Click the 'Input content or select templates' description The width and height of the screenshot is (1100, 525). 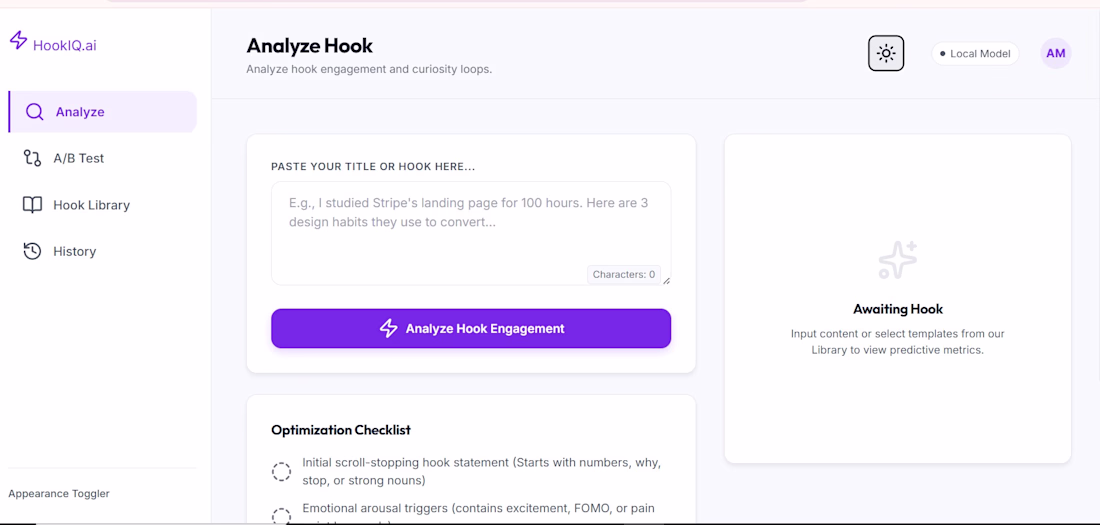point(898,342)
